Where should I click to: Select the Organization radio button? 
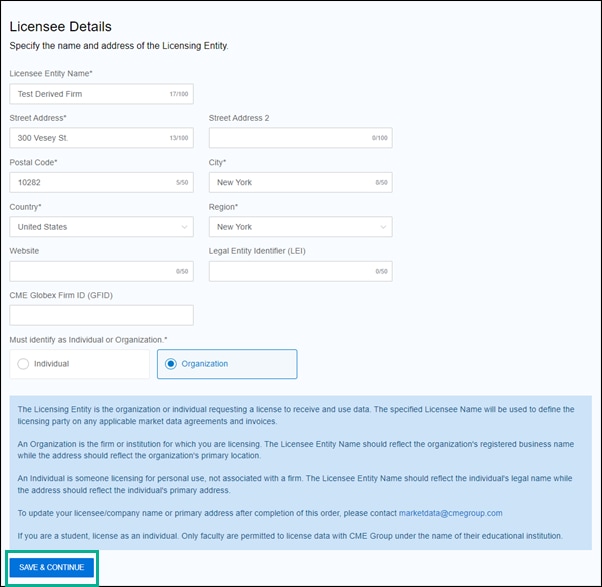tap(171, 364)
